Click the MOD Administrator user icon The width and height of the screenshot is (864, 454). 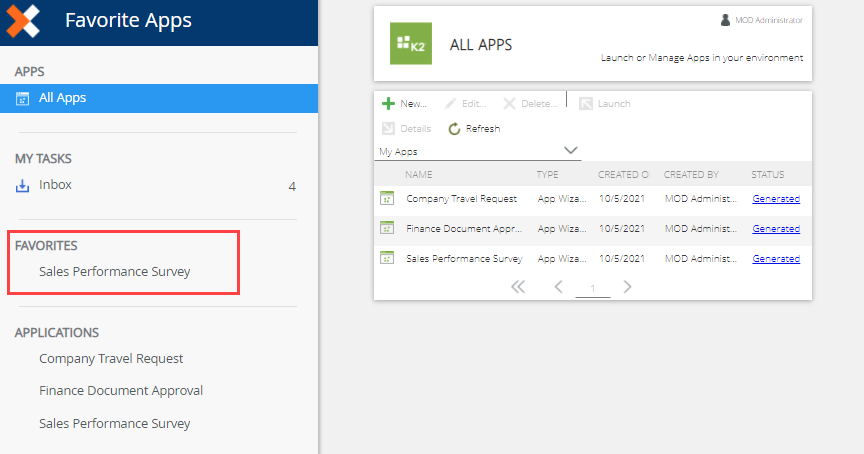pos(725,20)
